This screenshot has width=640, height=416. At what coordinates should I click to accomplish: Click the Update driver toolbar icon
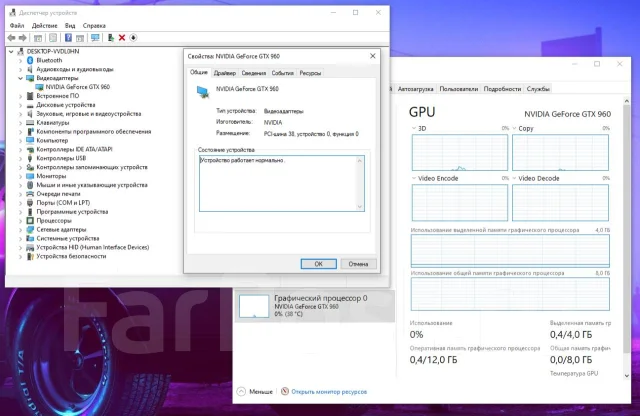point(111,38)
